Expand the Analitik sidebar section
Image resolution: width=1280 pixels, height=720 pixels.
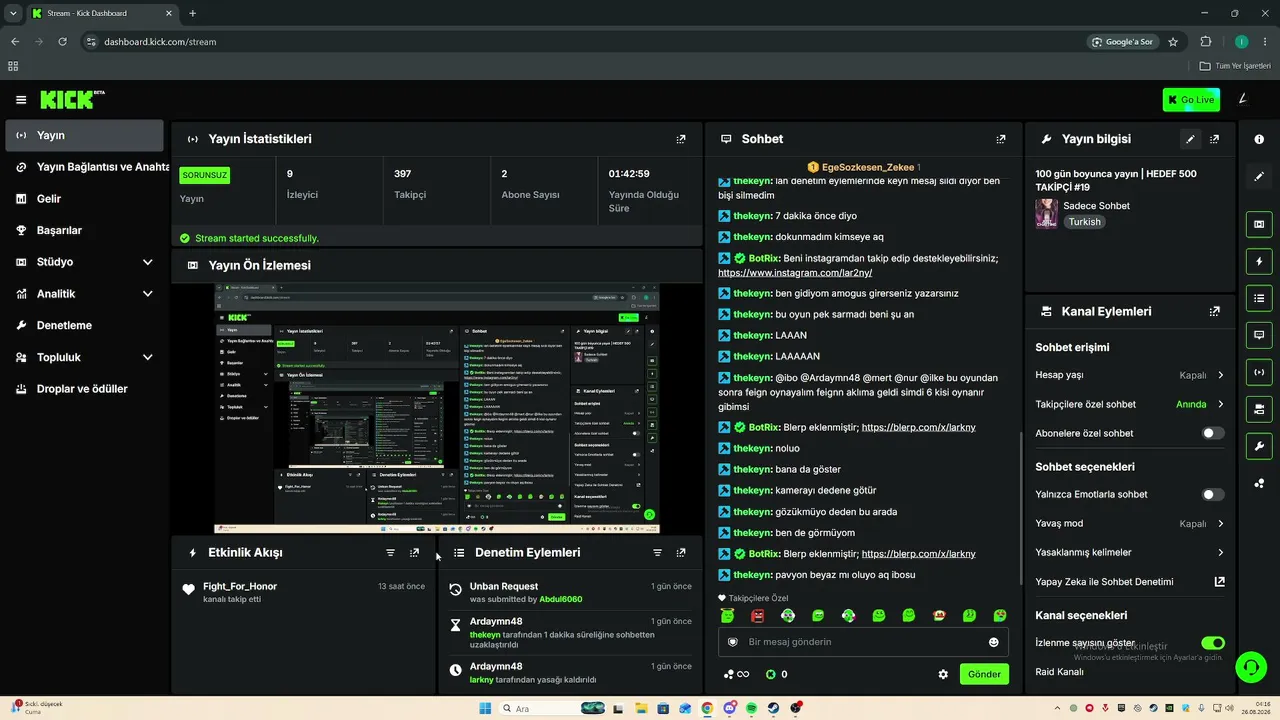click(x=85, y=294)
